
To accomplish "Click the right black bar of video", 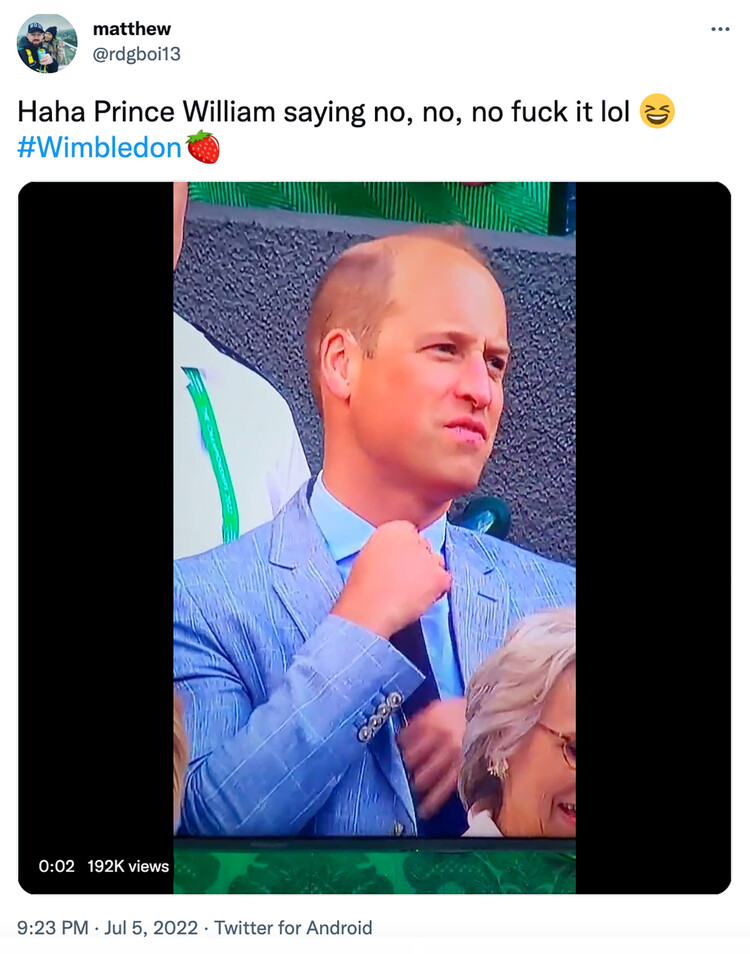I will (x=653, y=538).
